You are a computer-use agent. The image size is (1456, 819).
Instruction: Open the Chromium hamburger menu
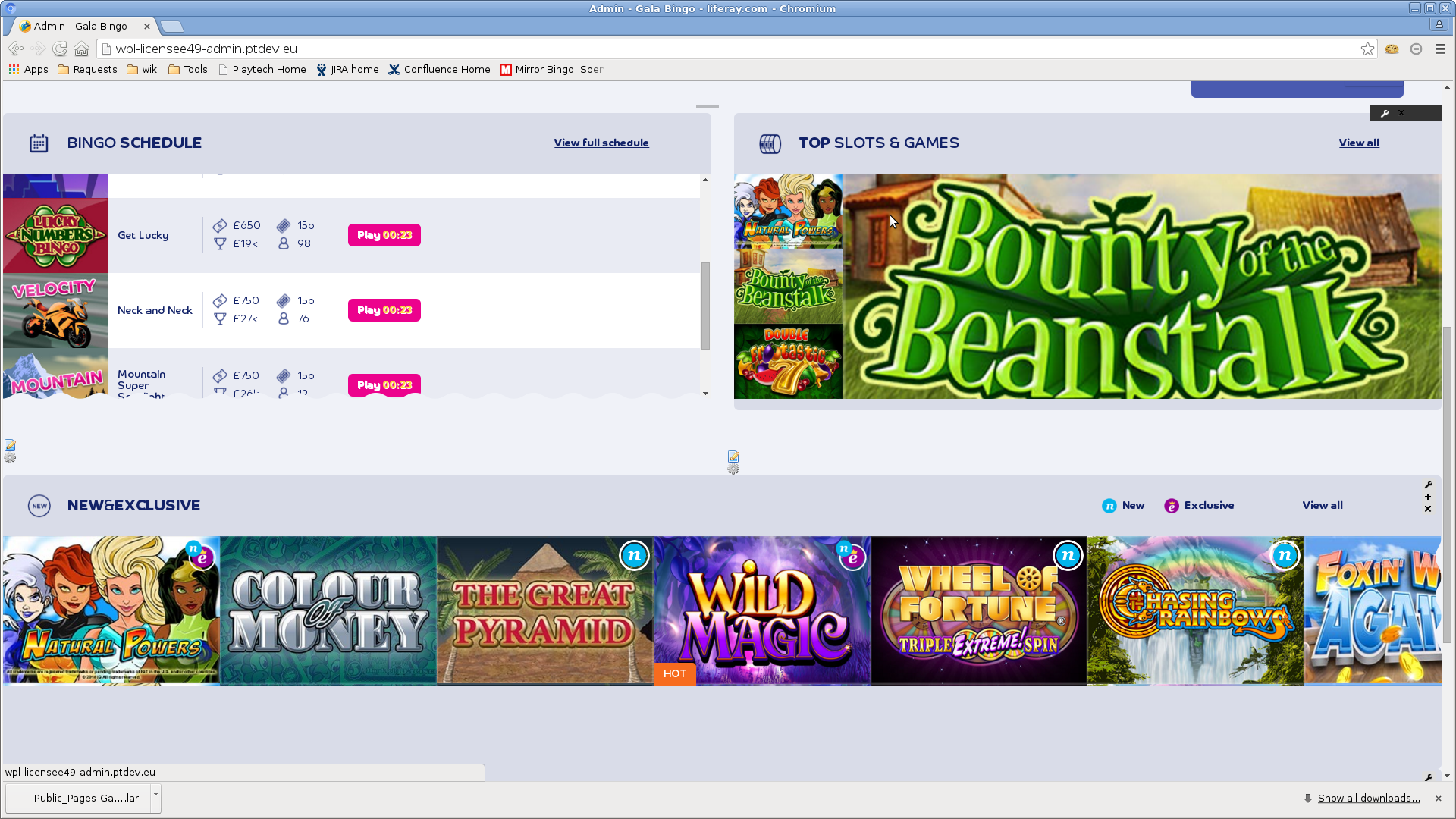[x=1440, y=49]
